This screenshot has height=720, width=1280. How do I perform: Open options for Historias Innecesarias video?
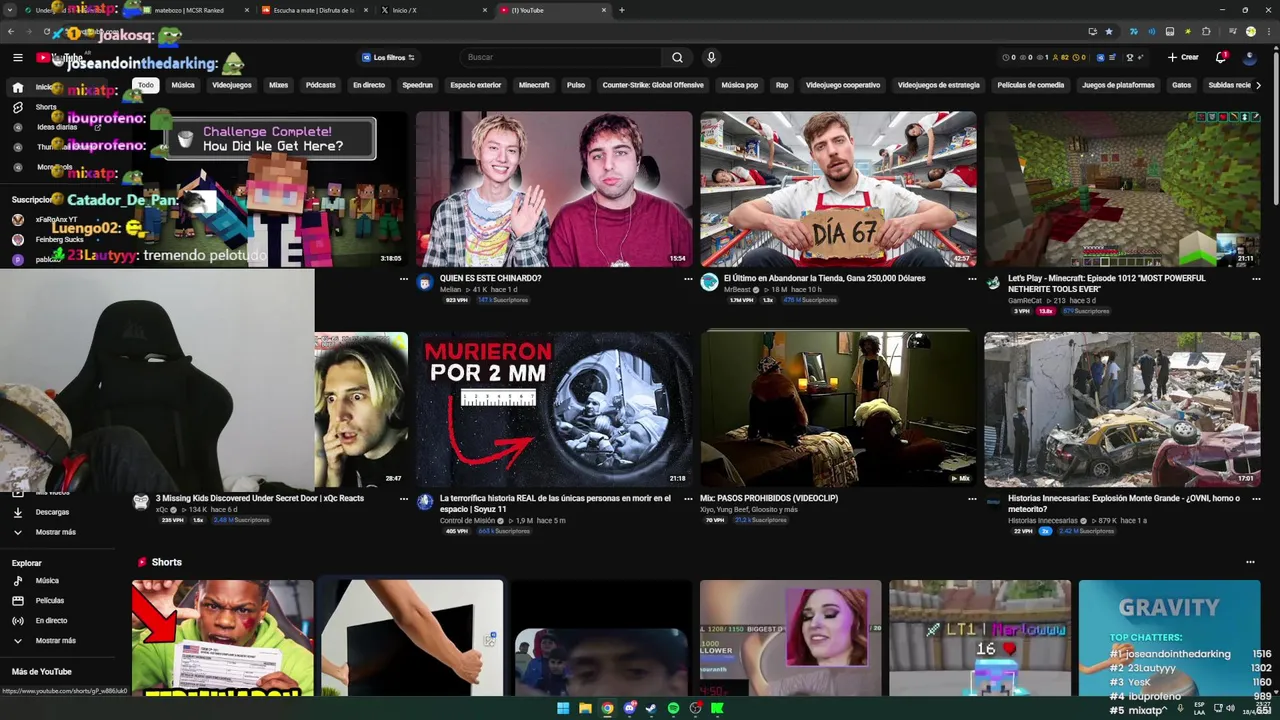click(x=1256, y=498)
